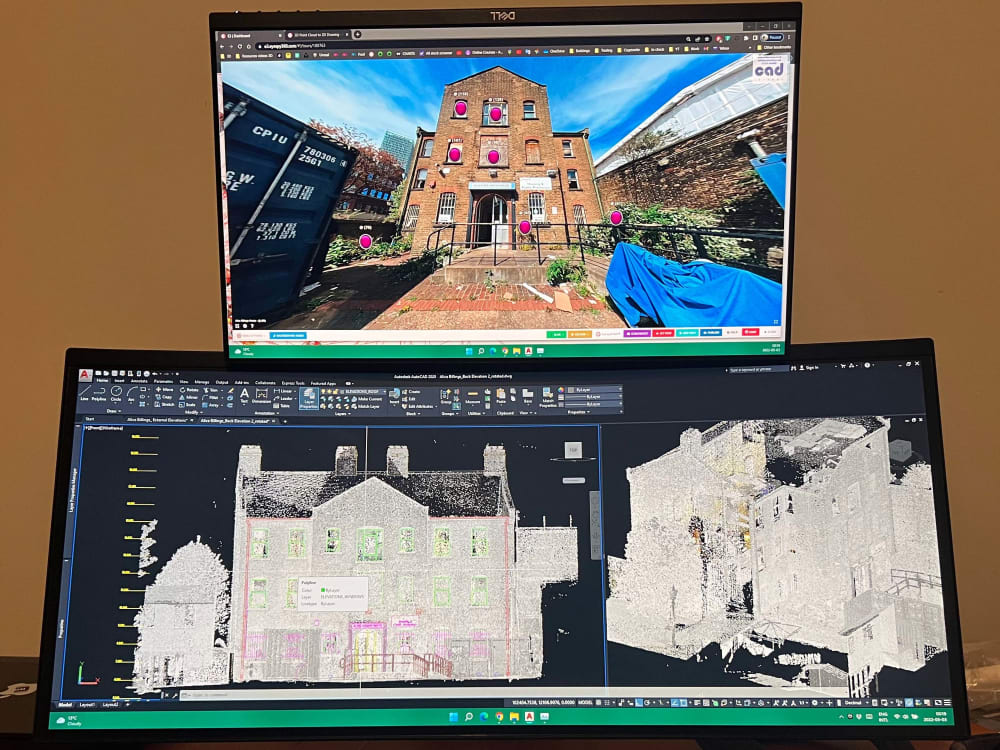This screenshot has width=1000, height=750.
Task: Expand the Draw panel dropdown
Action: tap(114, 411)
